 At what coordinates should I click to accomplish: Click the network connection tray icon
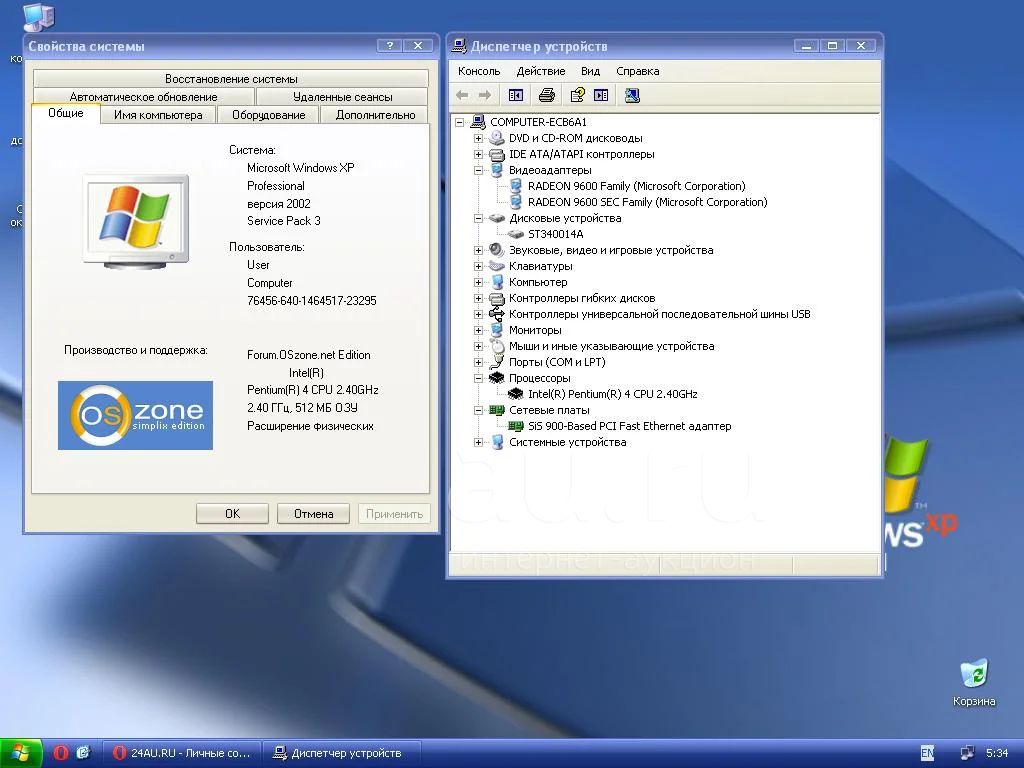pyautogui.click(x=967, y=753)
